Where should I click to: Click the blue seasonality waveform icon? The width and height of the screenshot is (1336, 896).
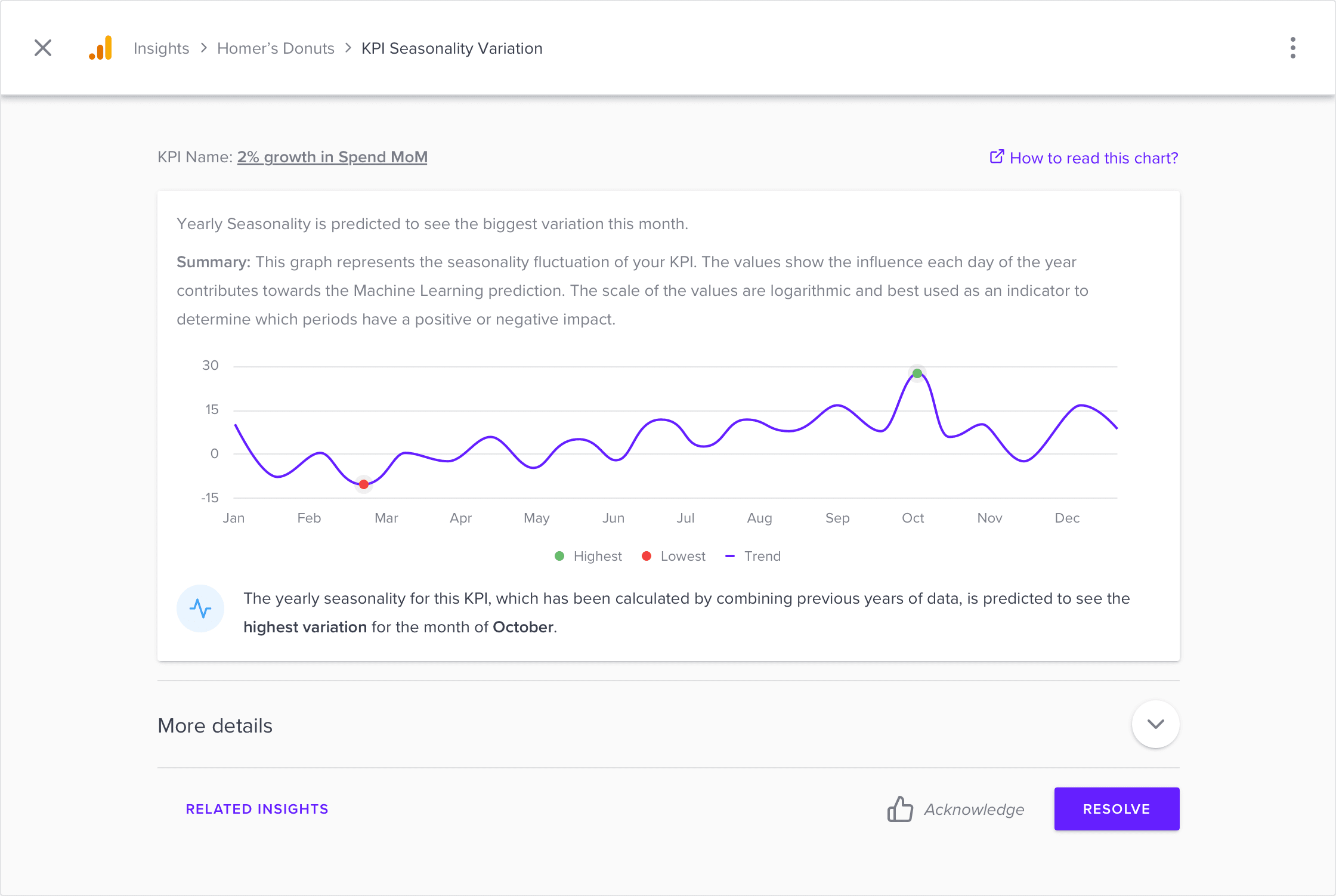tap(200, 608)
